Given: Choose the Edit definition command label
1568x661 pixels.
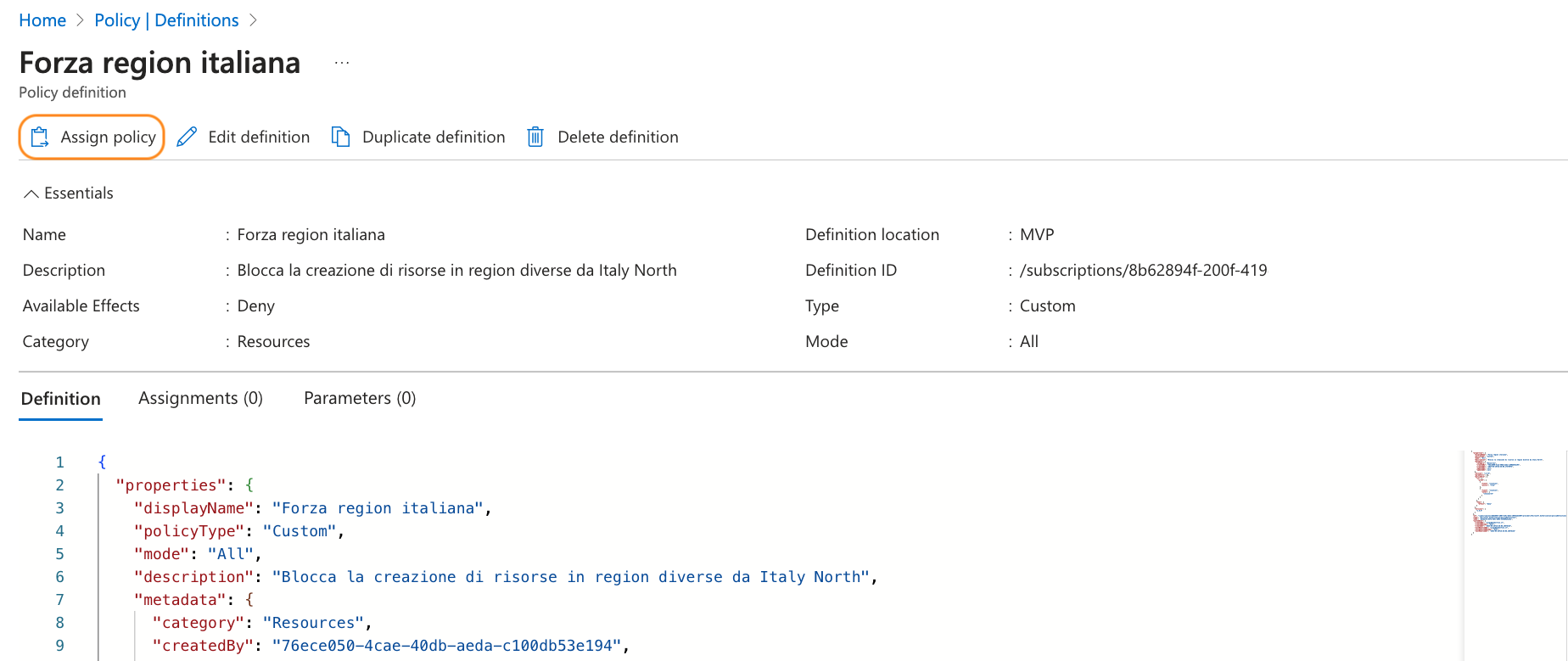Looking at the screenshot, I should pyautogui.click(x=259, y=137).
